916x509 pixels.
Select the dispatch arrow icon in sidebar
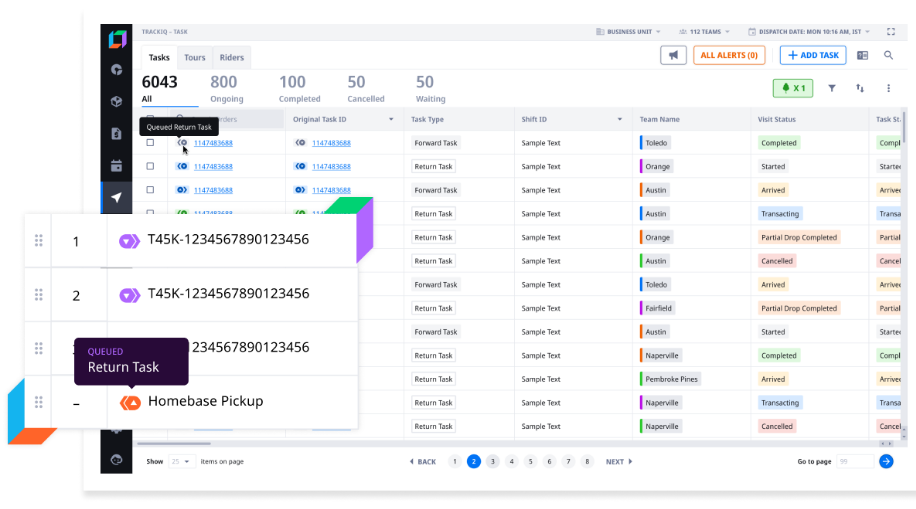(117, 198)
